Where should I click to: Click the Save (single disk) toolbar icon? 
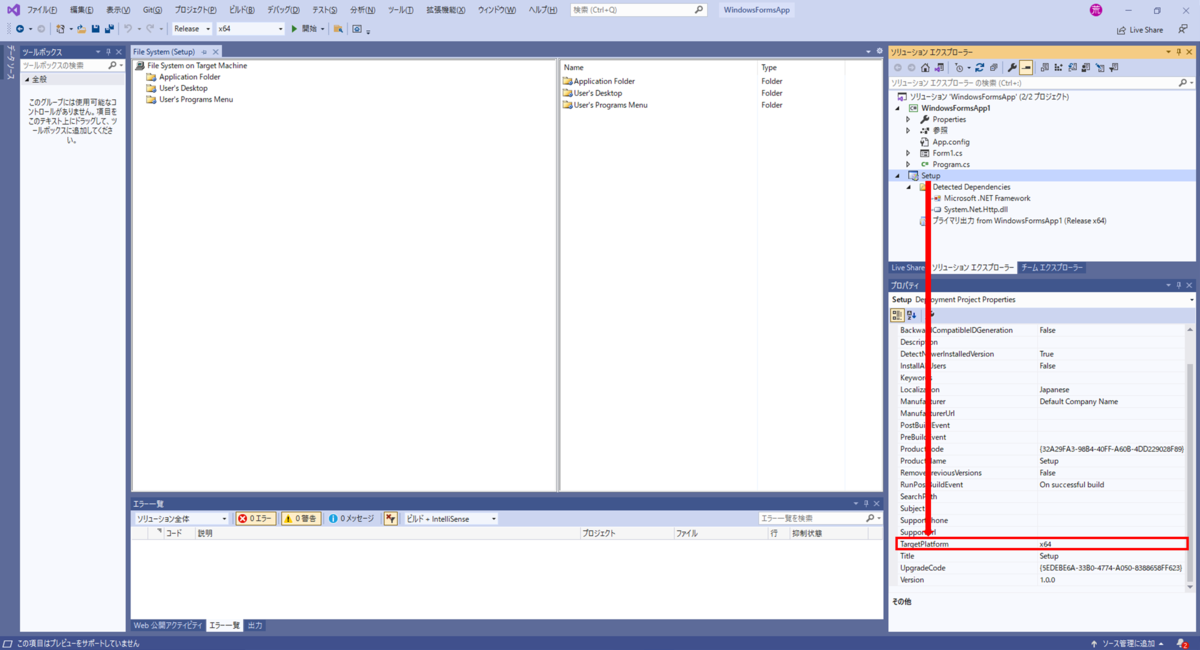click(x=96, y=29)
